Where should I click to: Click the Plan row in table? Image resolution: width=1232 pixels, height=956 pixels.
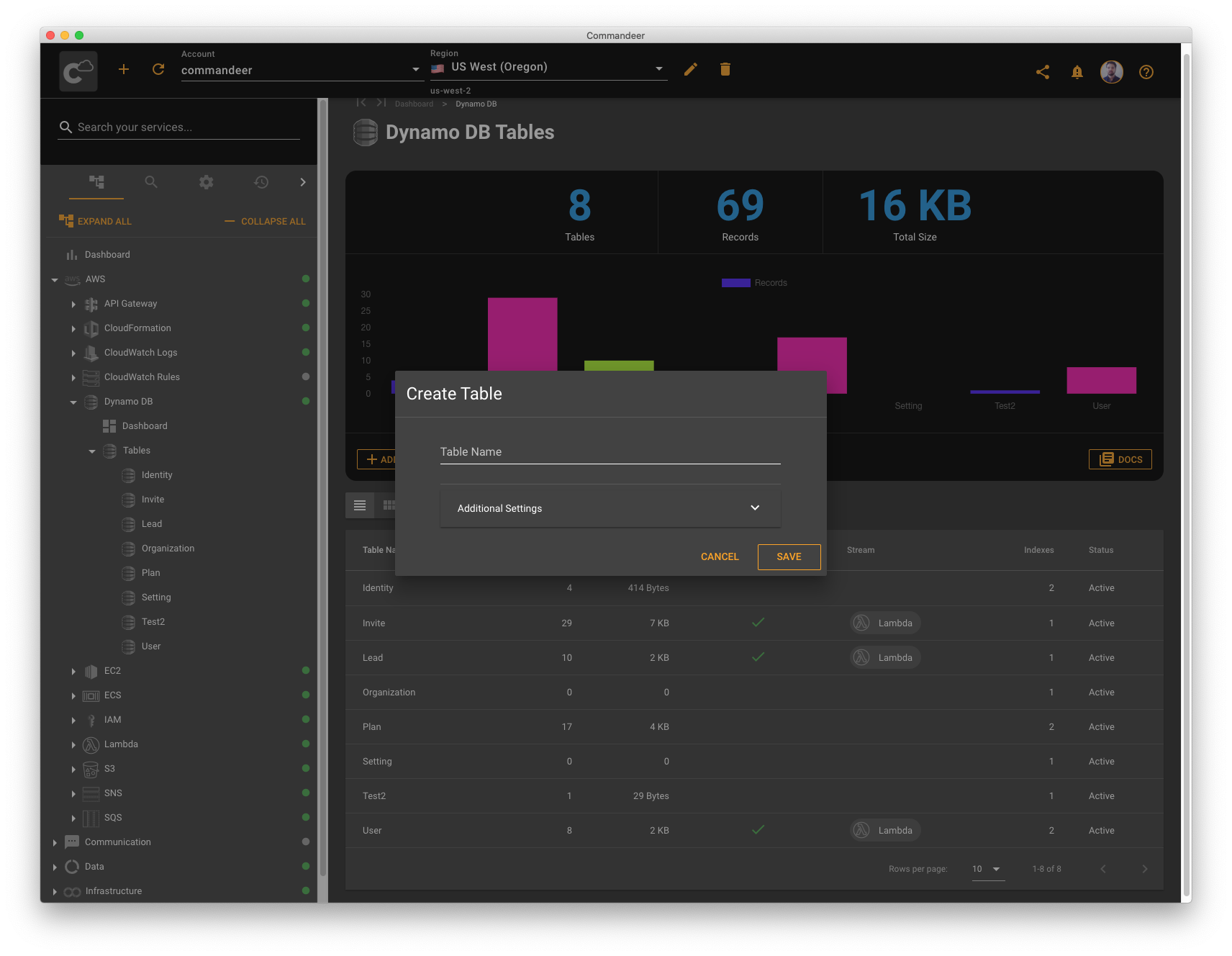tap(754, 727)
